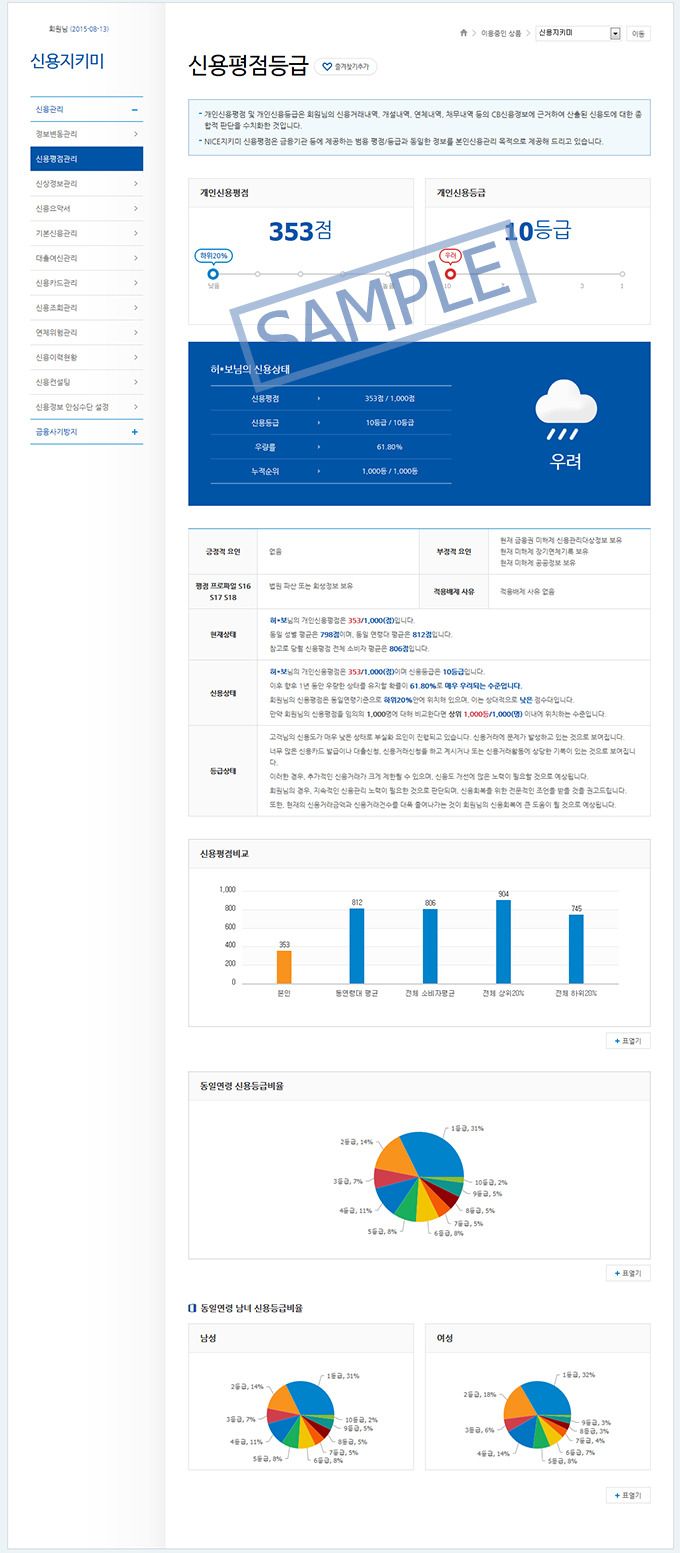Screen dimensions: 680x1553
Task: Click the orange 본인 353 bar
Action: coord(284,966)
